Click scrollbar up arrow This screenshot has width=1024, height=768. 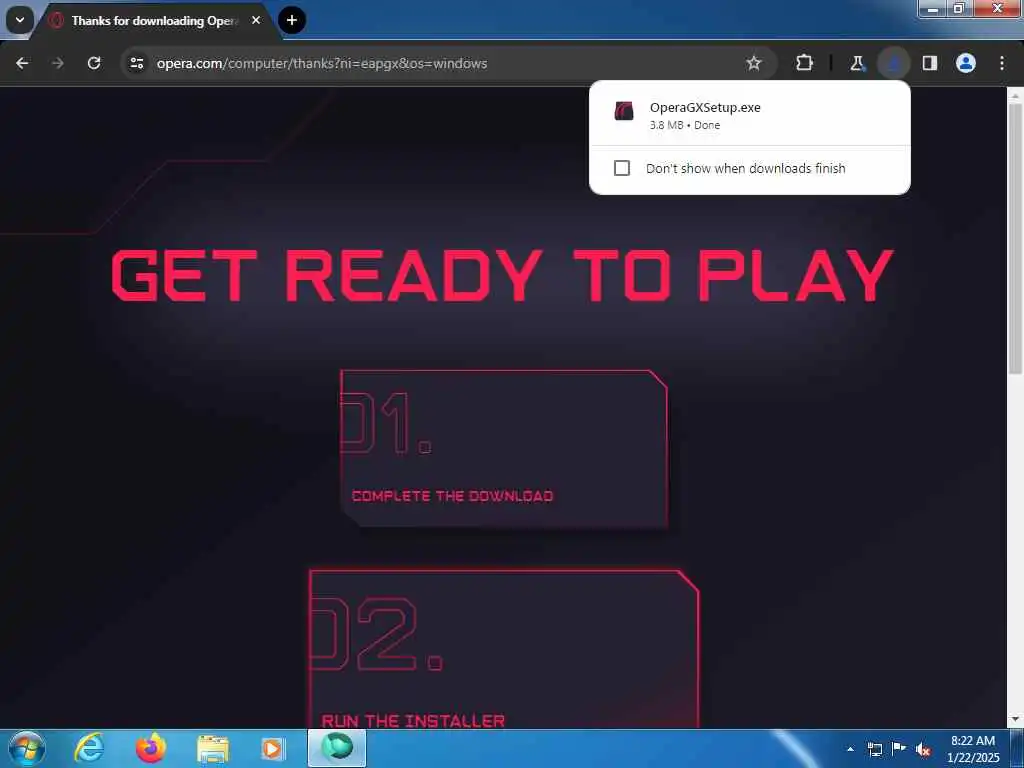tap(1015, 95)
